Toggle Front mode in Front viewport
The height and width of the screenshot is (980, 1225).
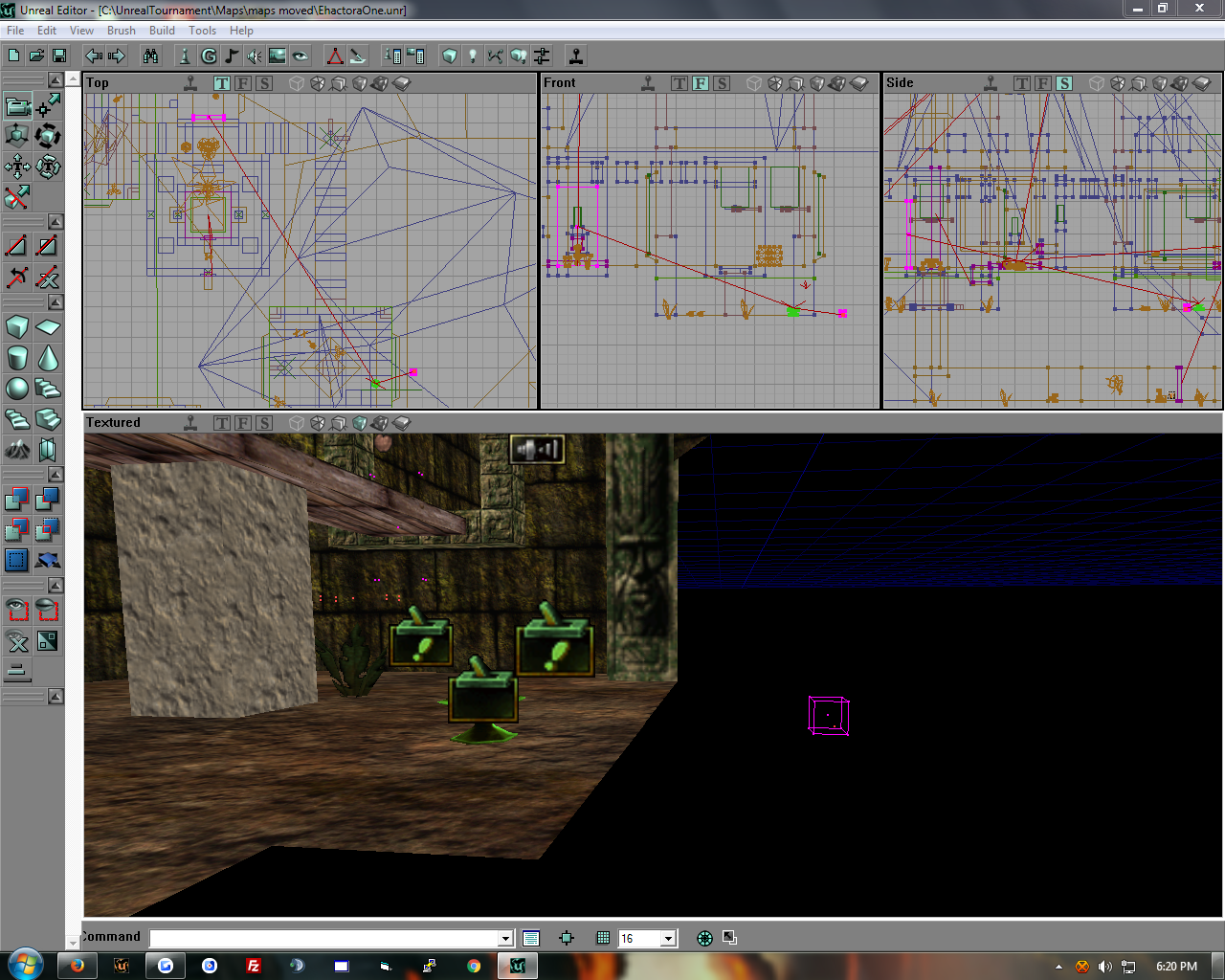[701, 83]
